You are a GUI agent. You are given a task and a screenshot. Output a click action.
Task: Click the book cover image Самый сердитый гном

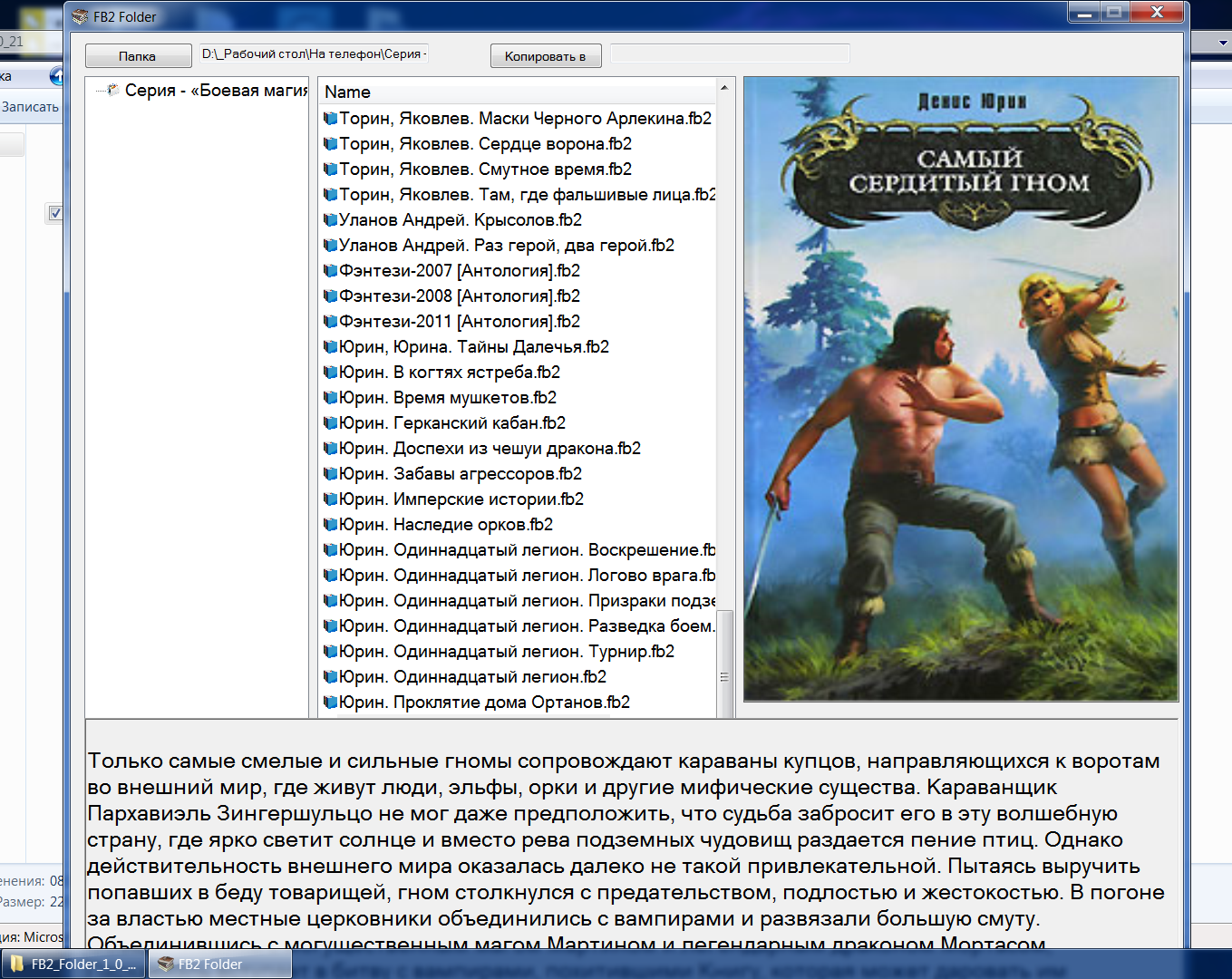[x=961, y=390]
